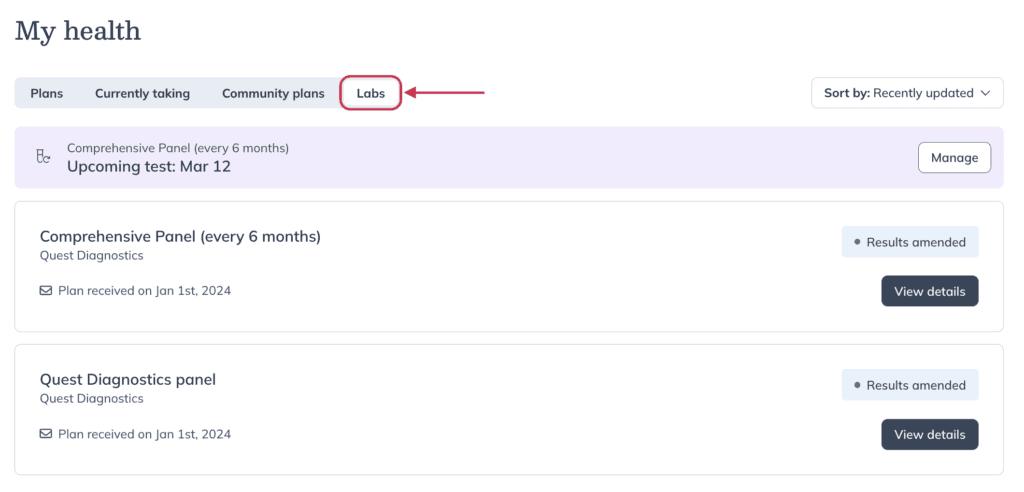
Task: Click envelope icon under Comprehensive Panel card
Action: [46, 291]
